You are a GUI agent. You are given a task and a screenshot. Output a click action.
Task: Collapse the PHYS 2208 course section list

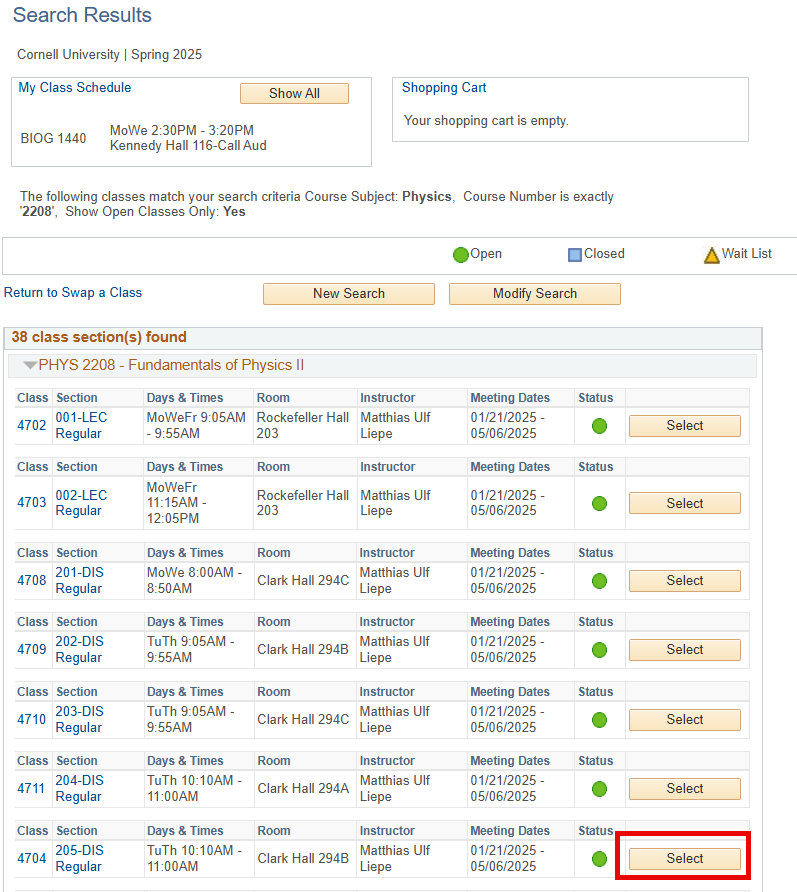30,366
